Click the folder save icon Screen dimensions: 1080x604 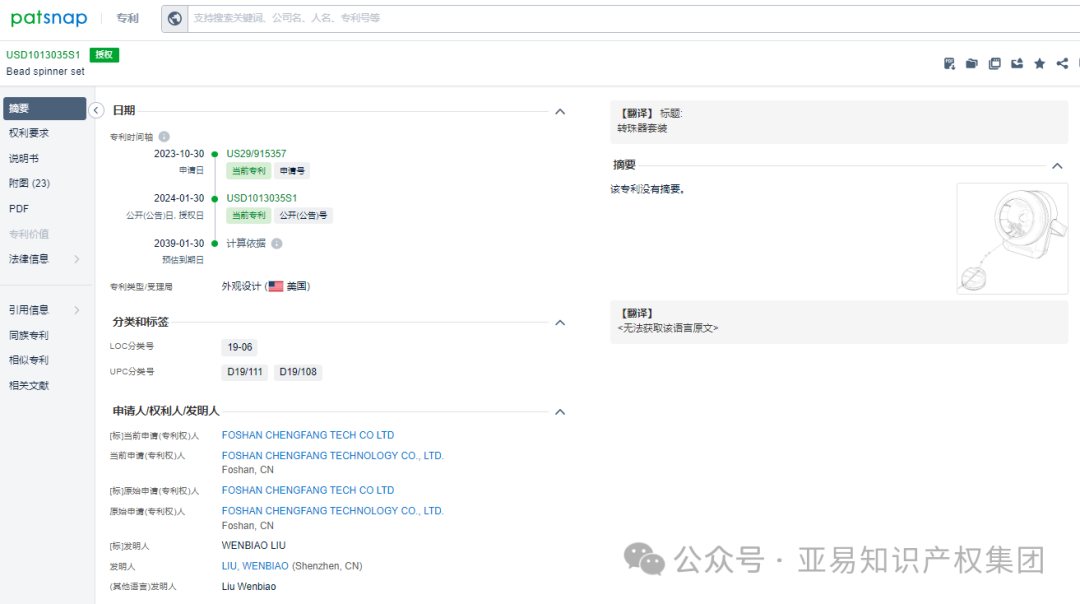coord(972,63)
